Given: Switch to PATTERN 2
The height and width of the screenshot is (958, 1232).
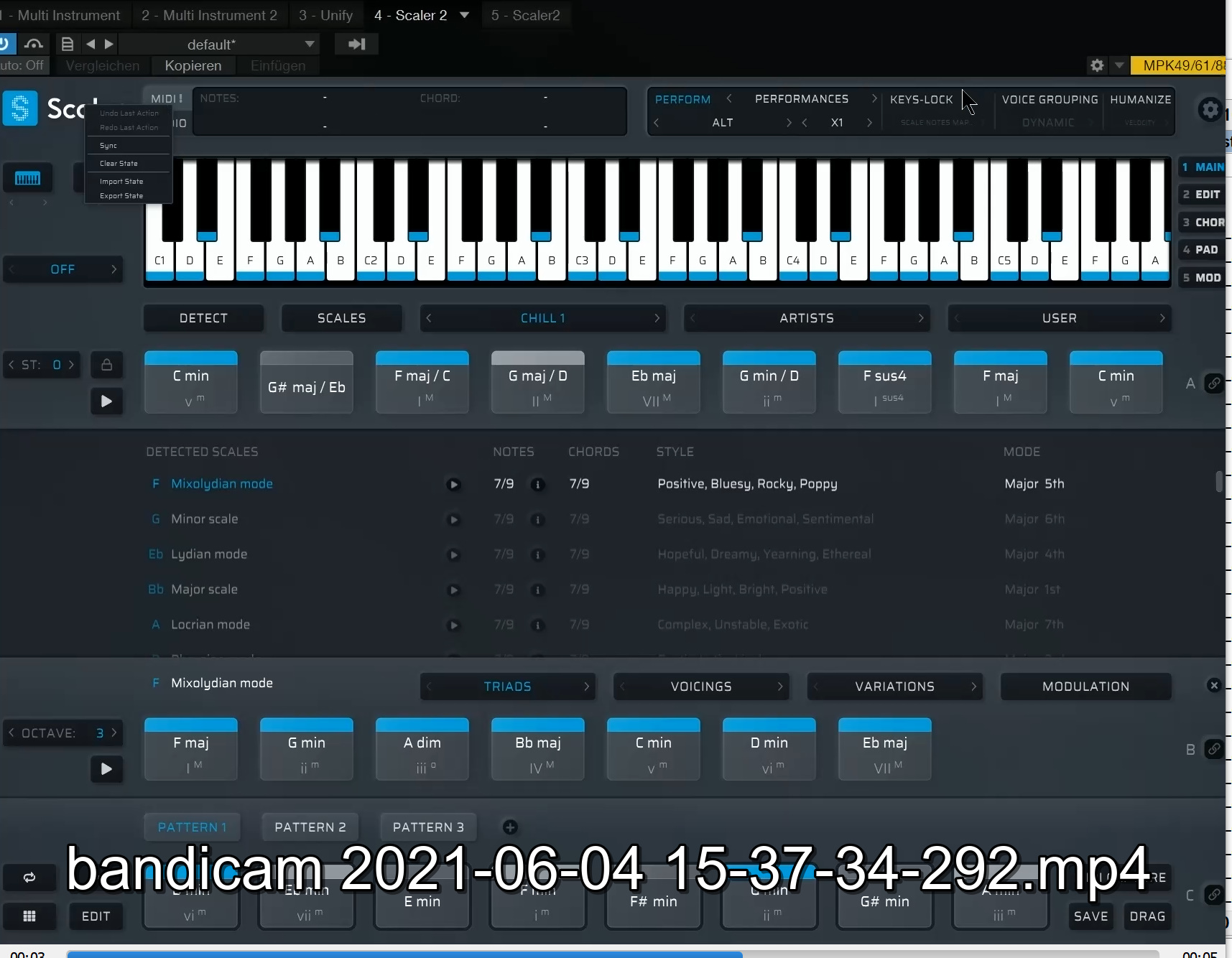Looking at the screenshot, I should coord(310,827).
